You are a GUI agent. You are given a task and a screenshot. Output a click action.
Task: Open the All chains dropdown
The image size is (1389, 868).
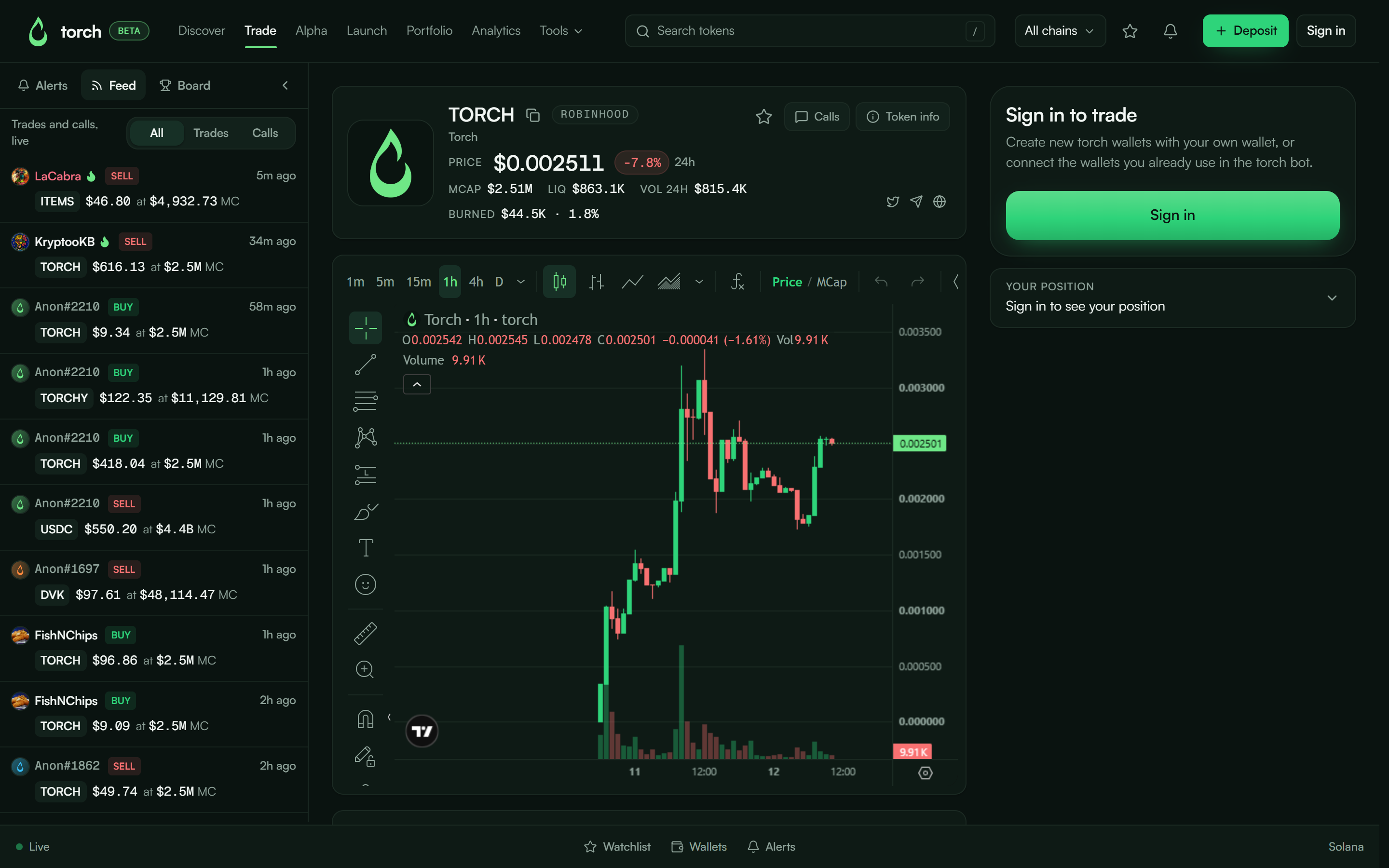[1060, 31]
